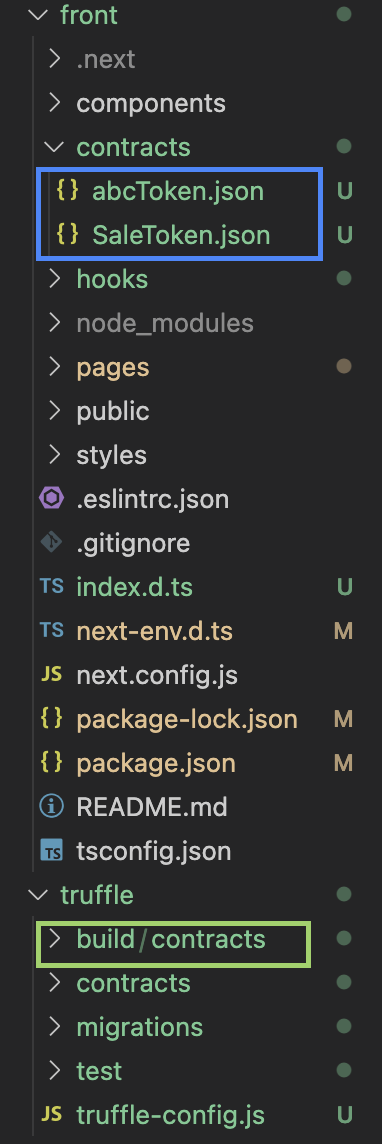The width and height of the screenshot is (382, 1144).
Task: Click the git icon of .gitignore
Action: click(x=52, y=543)
